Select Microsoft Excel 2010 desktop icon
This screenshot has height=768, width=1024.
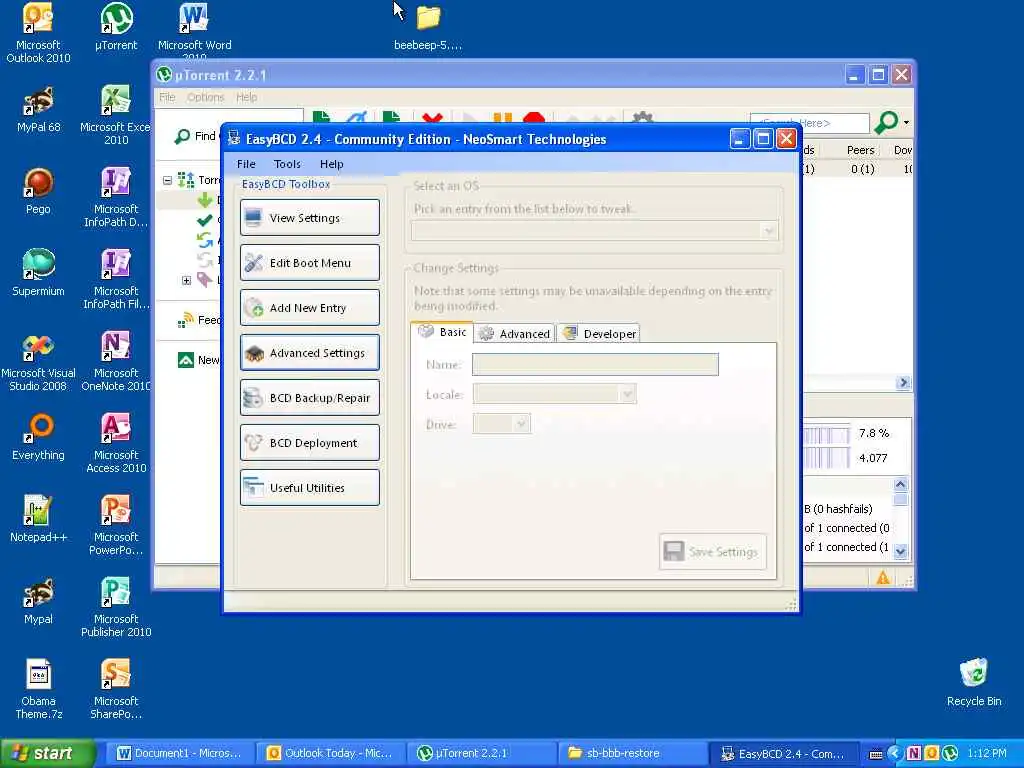116,115
